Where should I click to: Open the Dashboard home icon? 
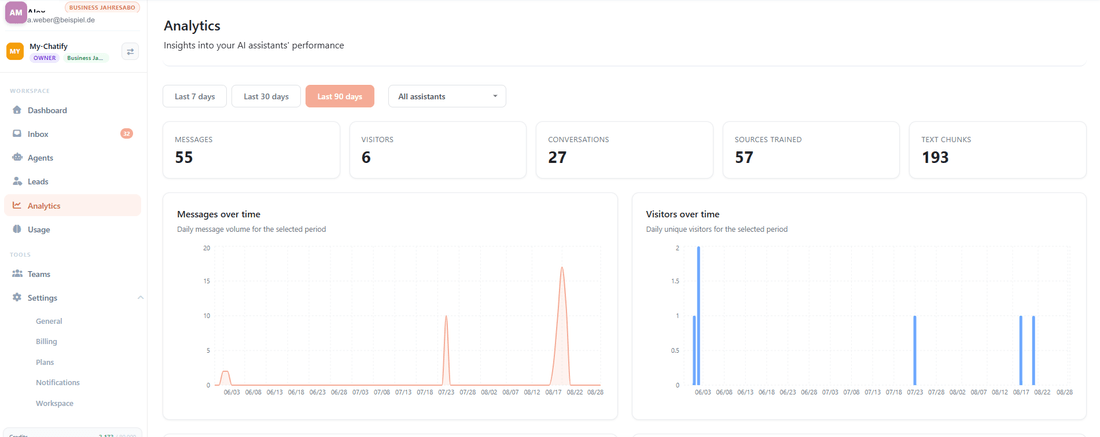(x=17, y=110)
